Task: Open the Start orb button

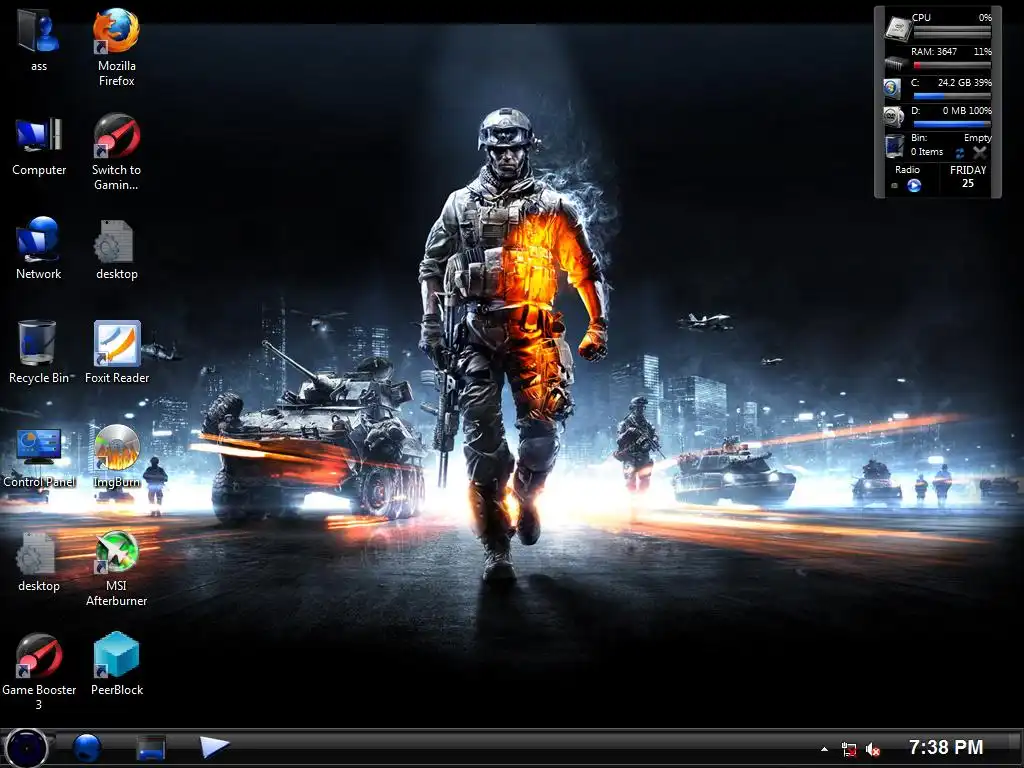Action: [x=26, y=747]
